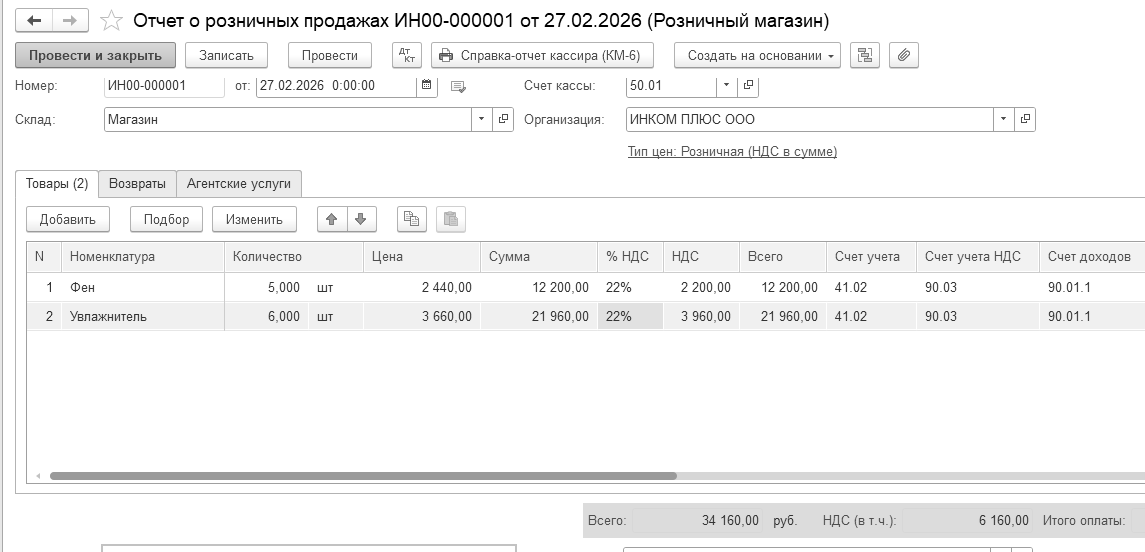Click the 22% НДС cell of Фен row
Viewport: 1145px width, 552px height.
click(x=630, y=288)
